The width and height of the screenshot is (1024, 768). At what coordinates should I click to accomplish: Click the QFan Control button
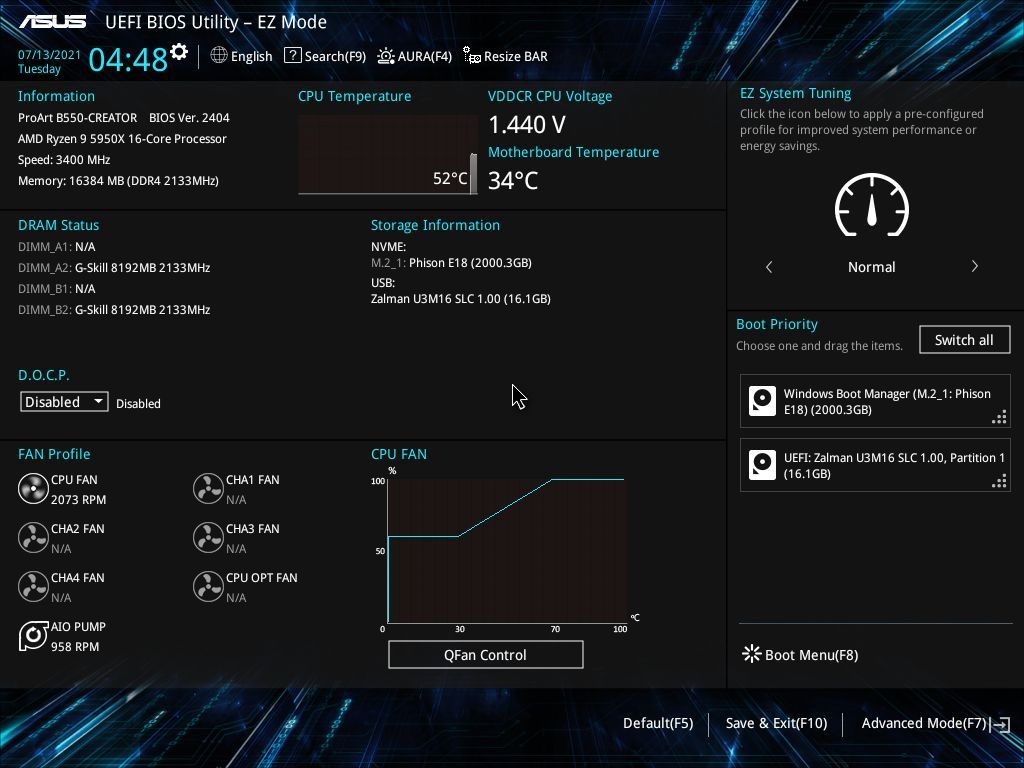[x=485, y=654]
